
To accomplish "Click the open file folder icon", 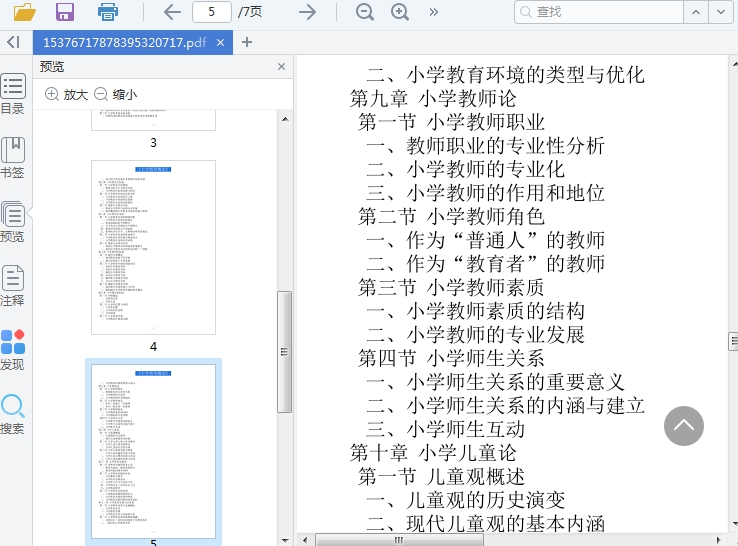I will (24, 12).
